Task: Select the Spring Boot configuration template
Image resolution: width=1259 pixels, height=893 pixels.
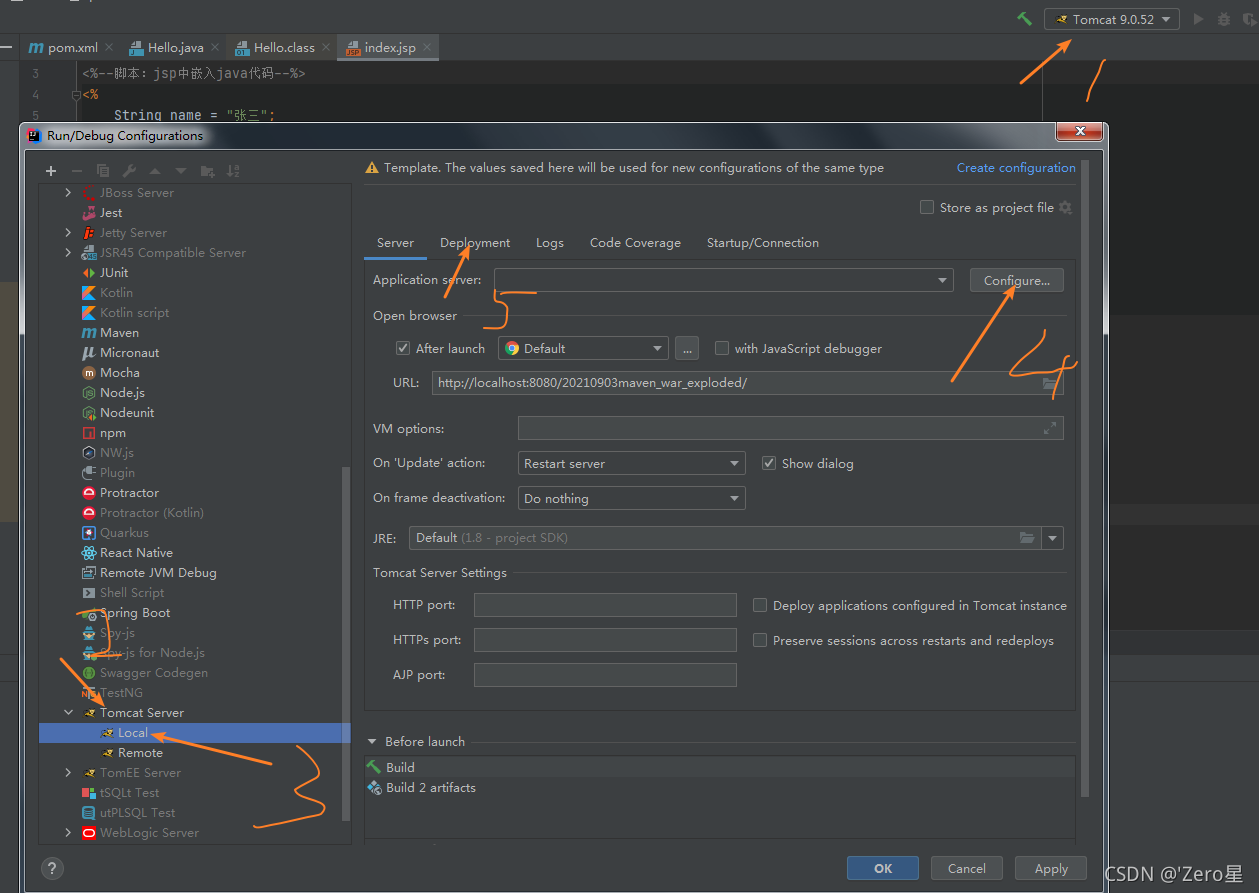Action: point(134,612)
